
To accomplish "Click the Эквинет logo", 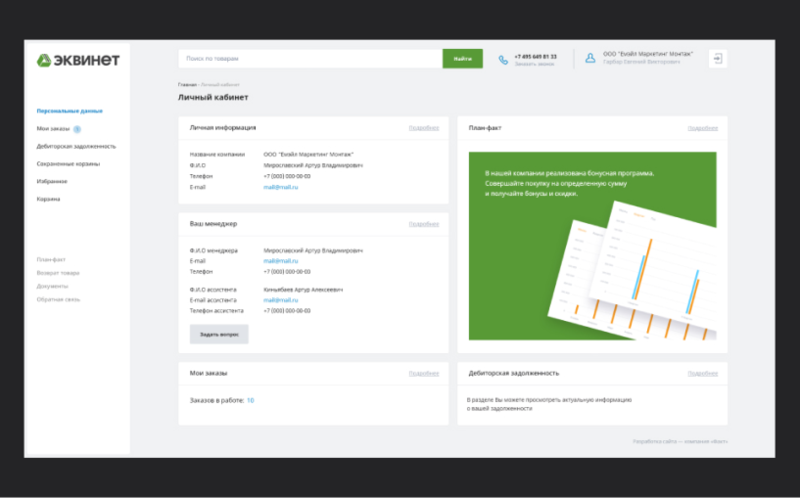I will [78, 60].
